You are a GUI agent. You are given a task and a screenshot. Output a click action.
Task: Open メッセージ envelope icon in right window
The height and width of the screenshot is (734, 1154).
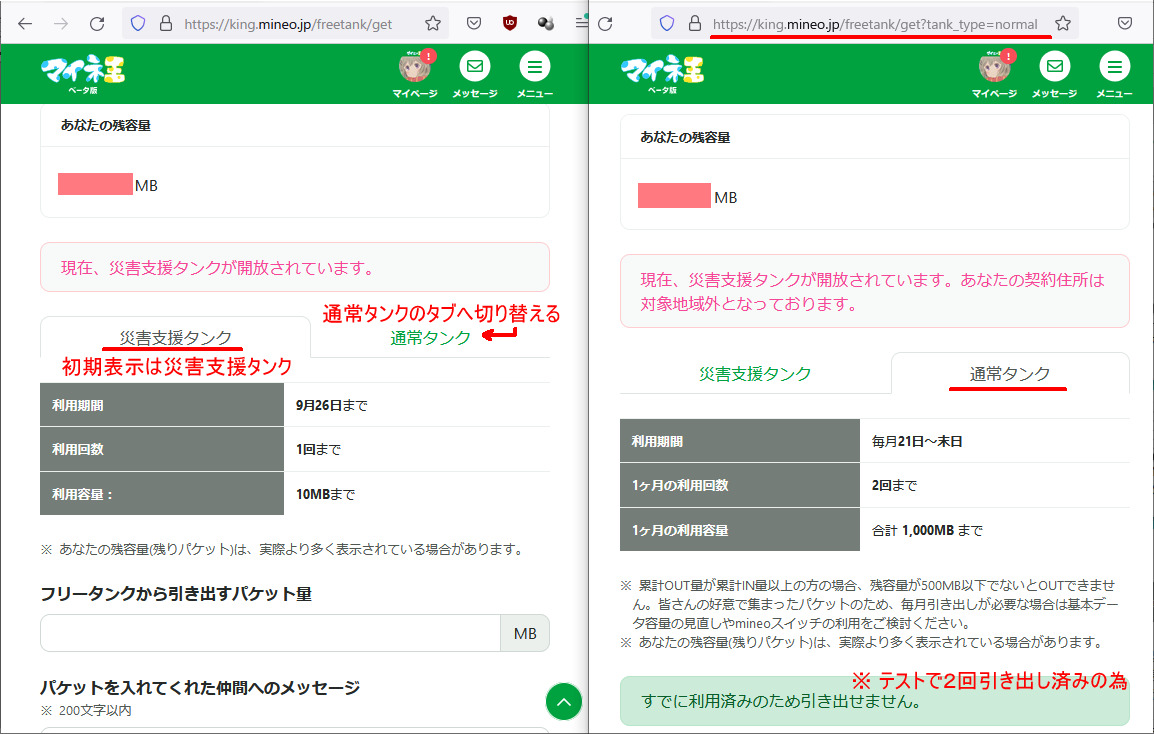1054,68
